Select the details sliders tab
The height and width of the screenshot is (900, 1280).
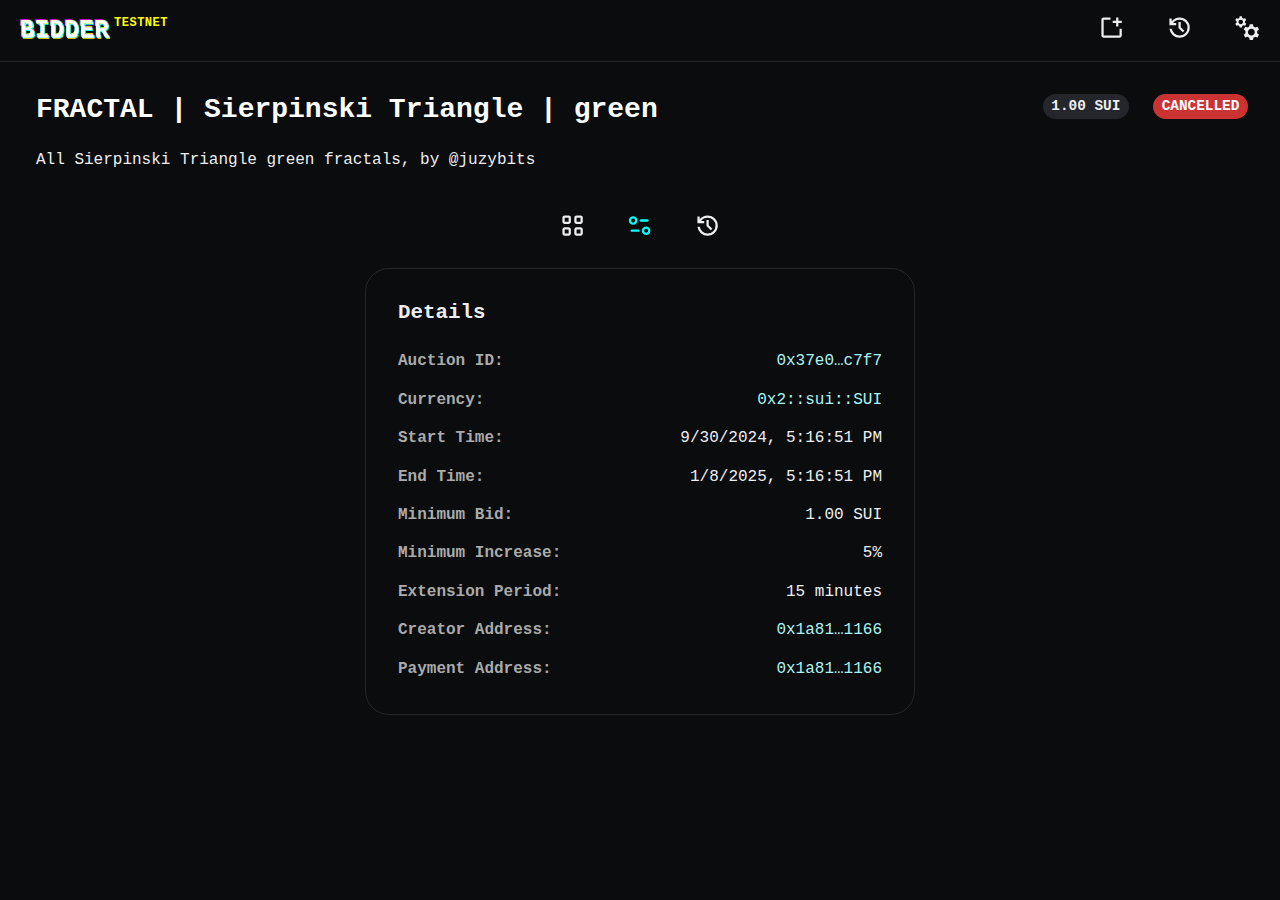tap(640, 226)
